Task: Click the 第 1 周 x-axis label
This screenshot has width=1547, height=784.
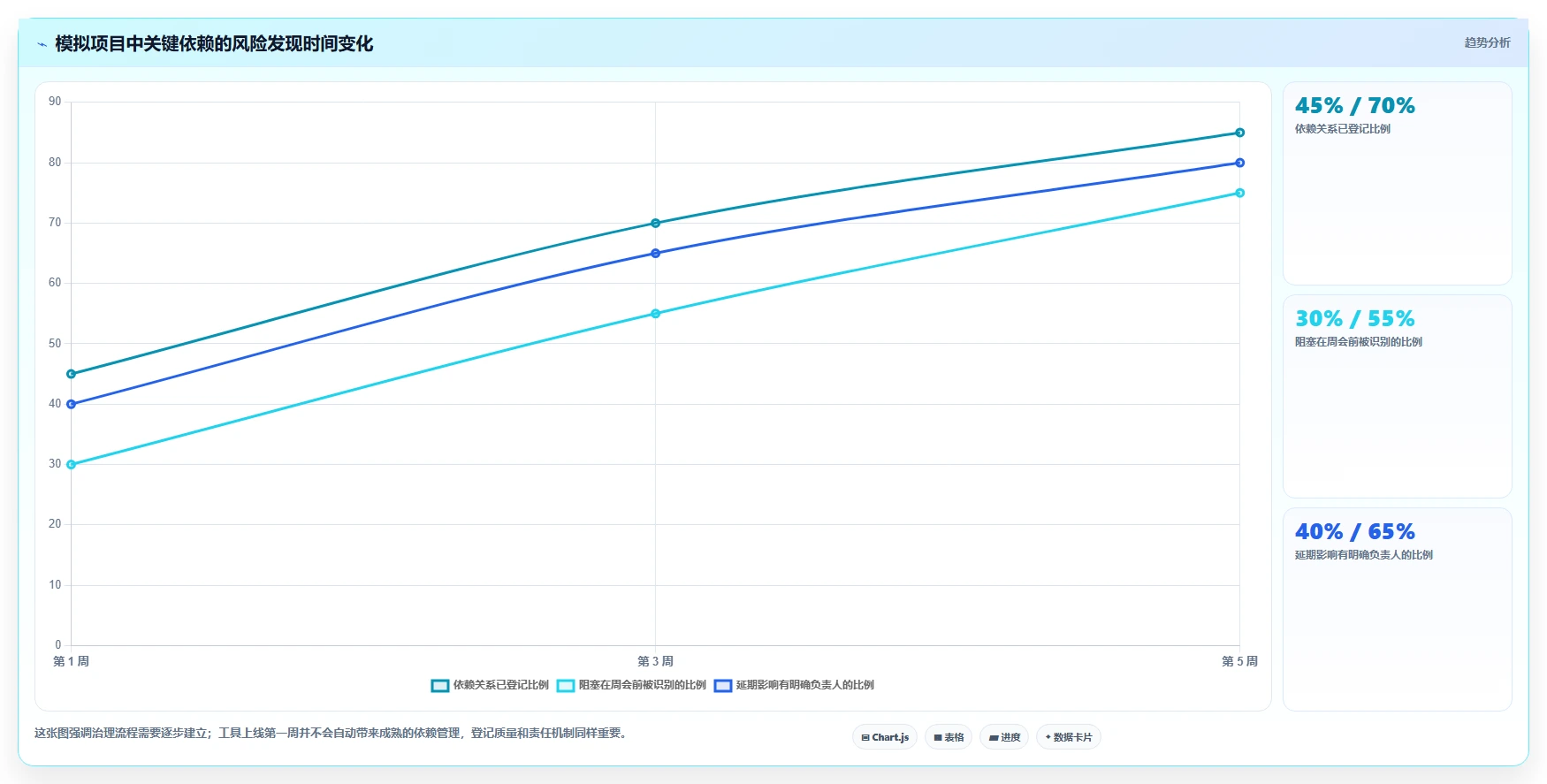Action: tap(71, 661)
